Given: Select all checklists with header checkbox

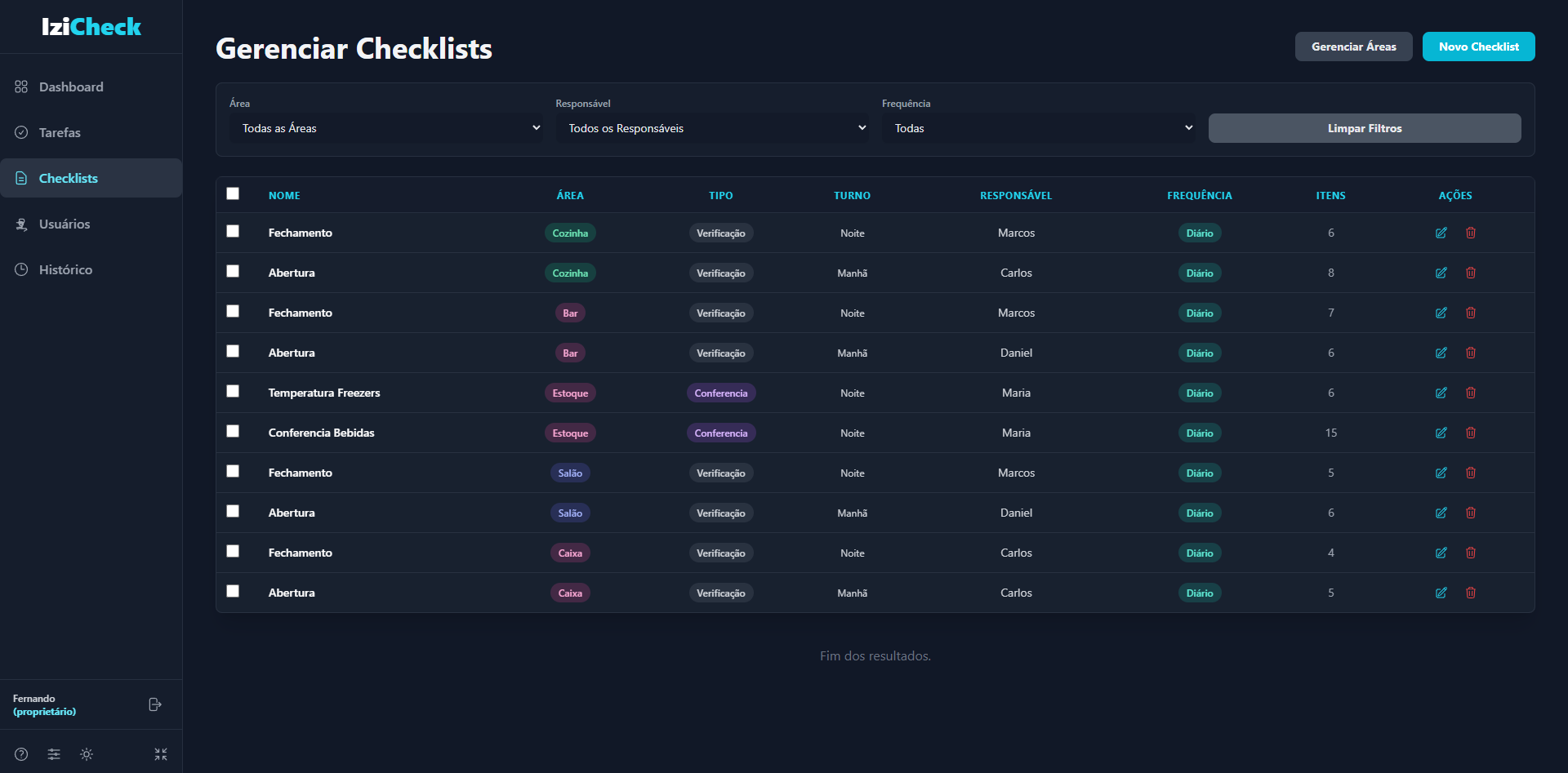Looking at the screenshot, I should coord(233,193).
